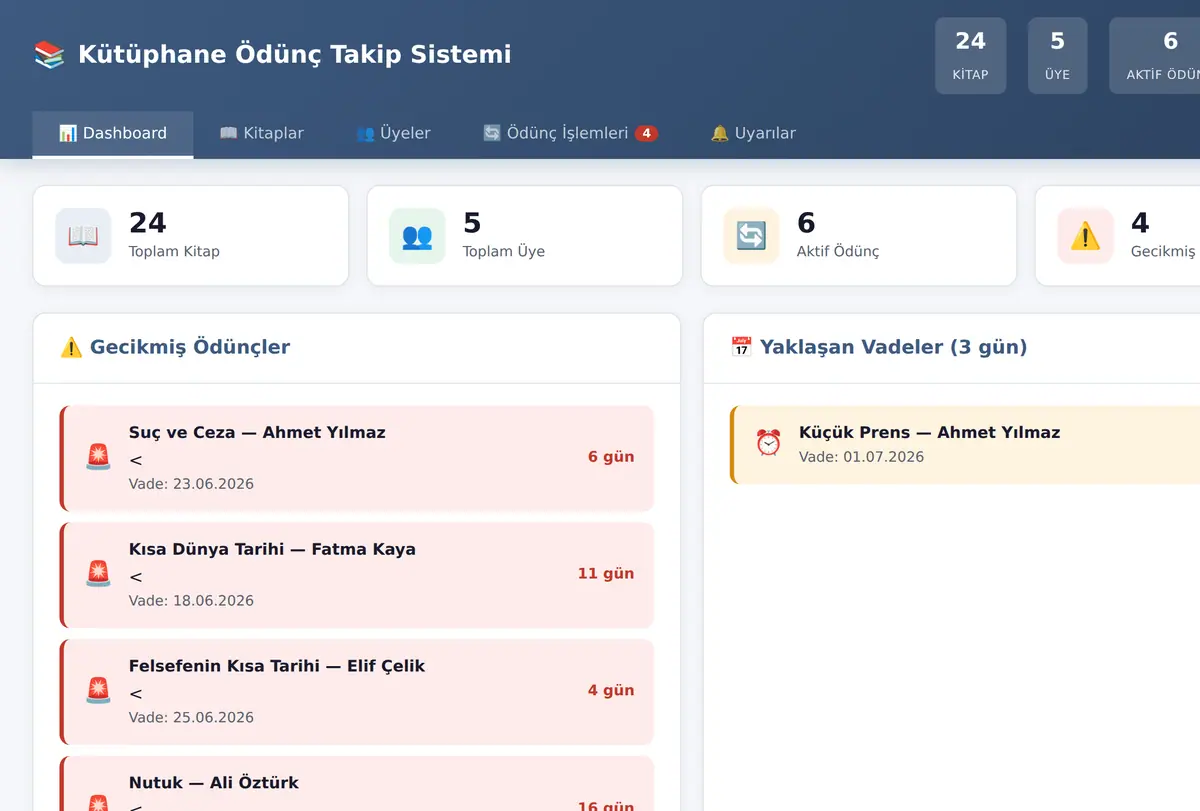Click the siren icon on Felsefenin Kısa Tarihi row
1200x811 pixels.
pyautogui.click(x=98, y=691)
